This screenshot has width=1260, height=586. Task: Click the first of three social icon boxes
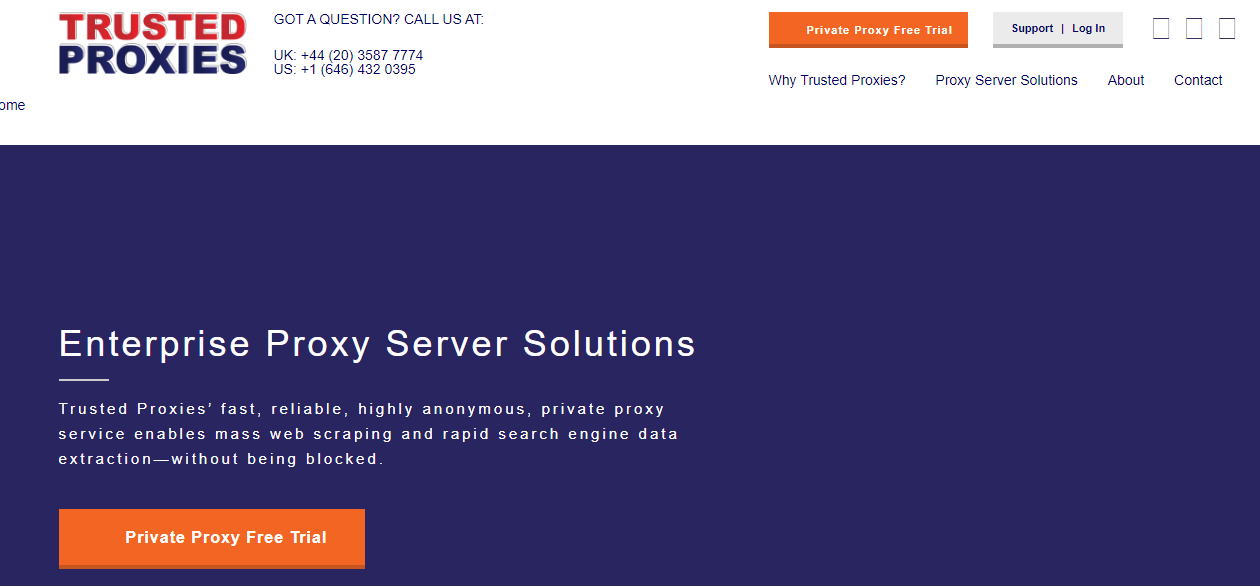(x=1161, y=28)
